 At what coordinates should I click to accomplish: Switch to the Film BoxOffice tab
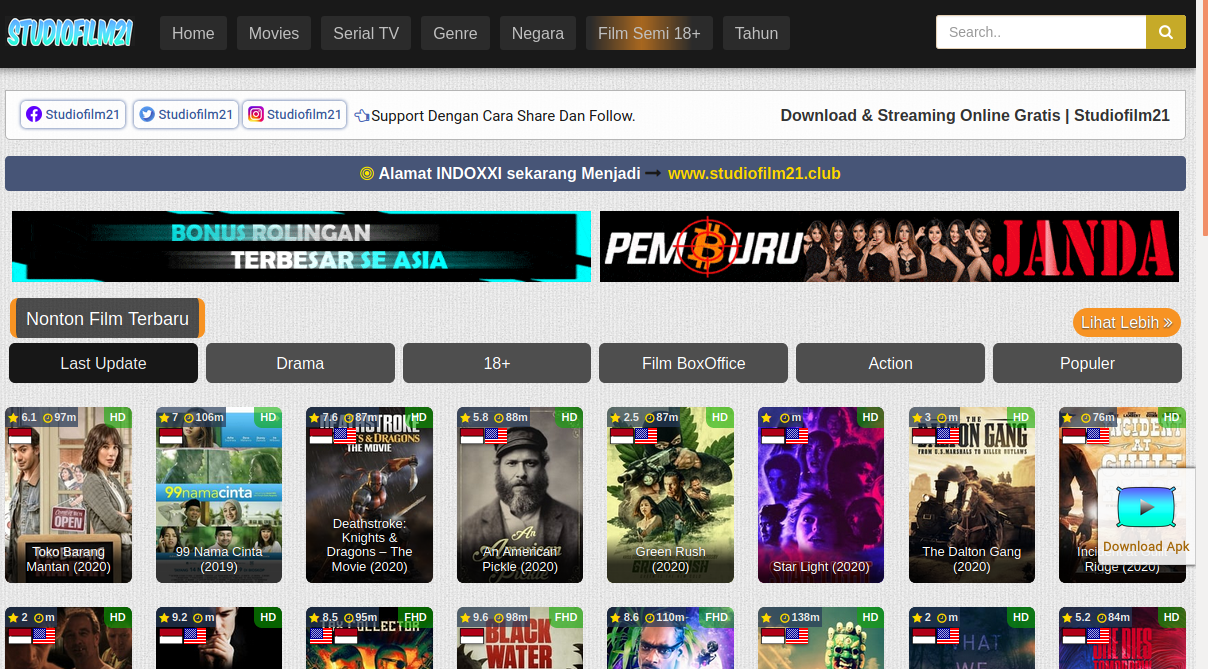pos(693,363)
